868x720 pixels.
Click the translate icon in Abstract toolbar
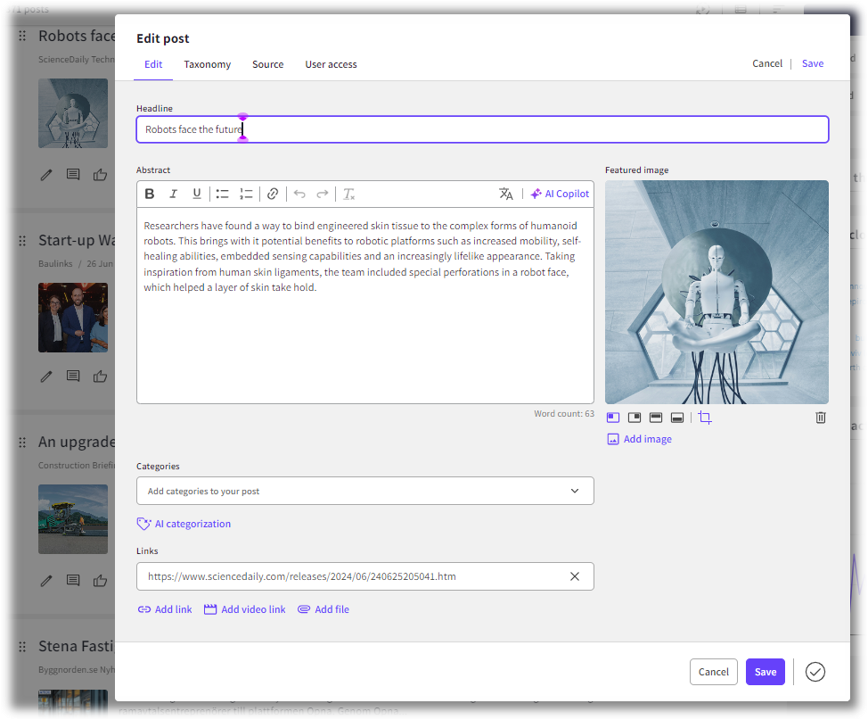point(506,194)
